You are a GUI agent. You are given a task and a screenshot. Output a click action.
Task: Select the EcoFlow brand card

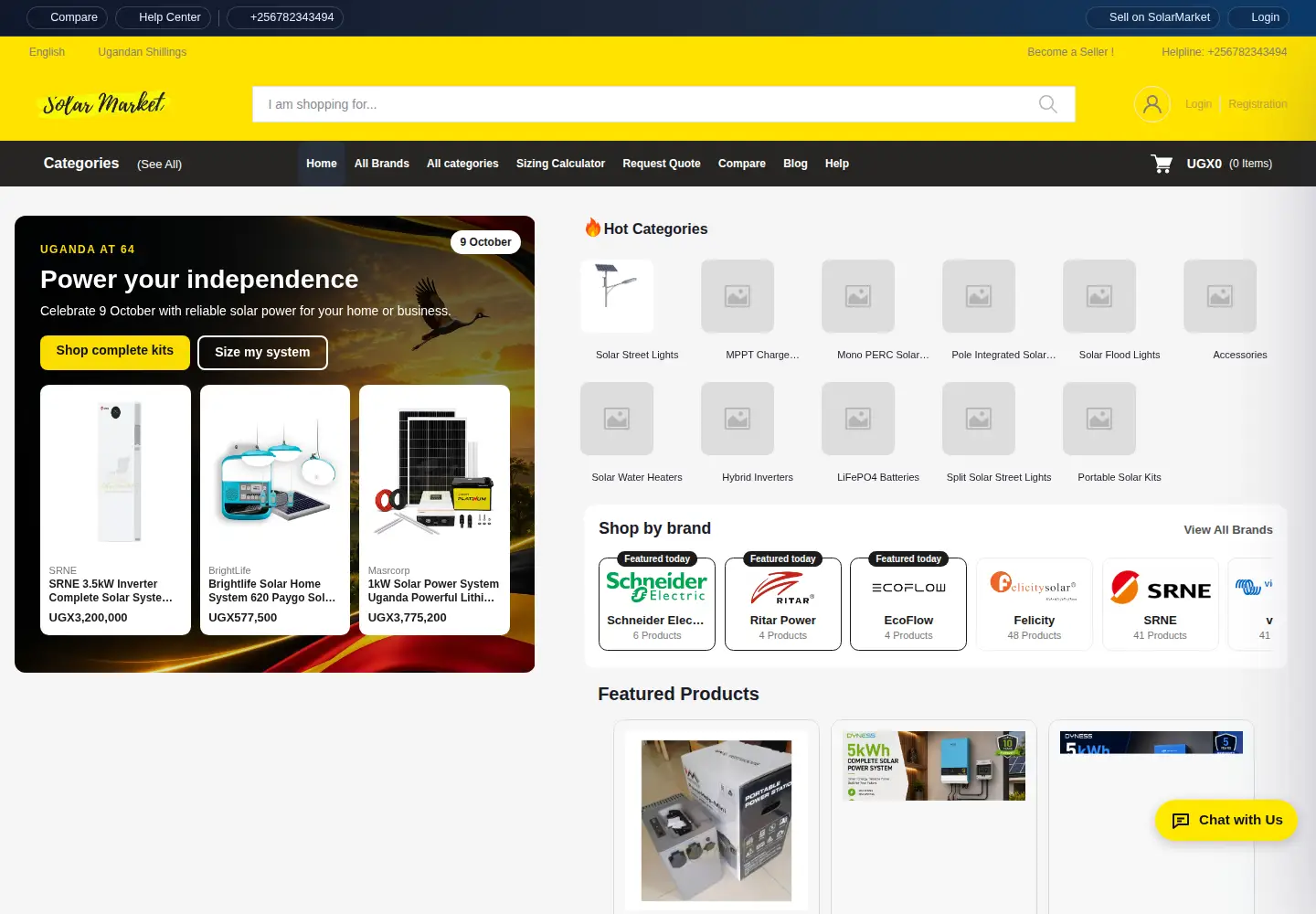pyautogui.click(x=908, y=604)
